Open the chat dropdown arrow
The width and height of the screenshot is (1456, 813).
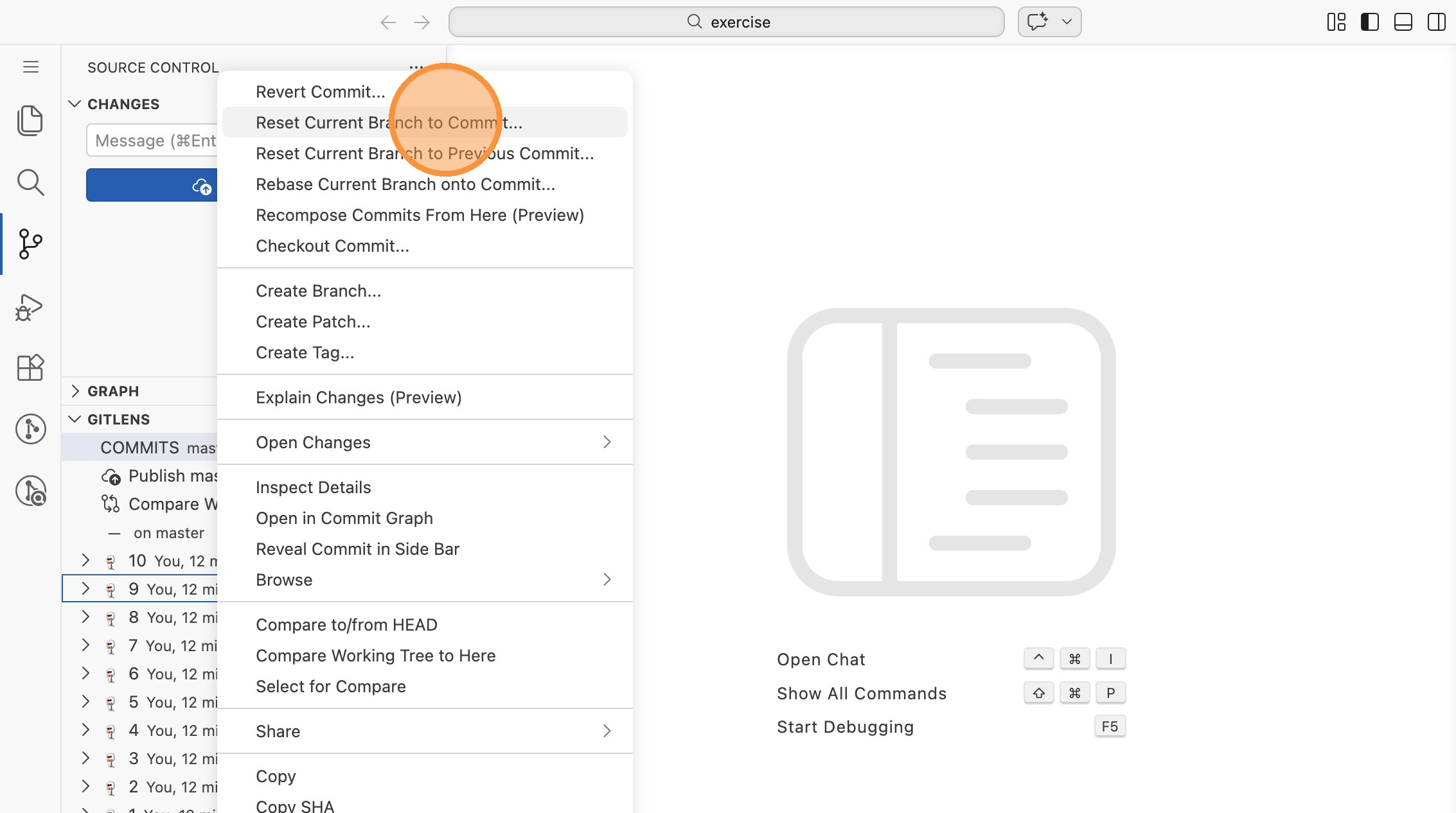1067,22
